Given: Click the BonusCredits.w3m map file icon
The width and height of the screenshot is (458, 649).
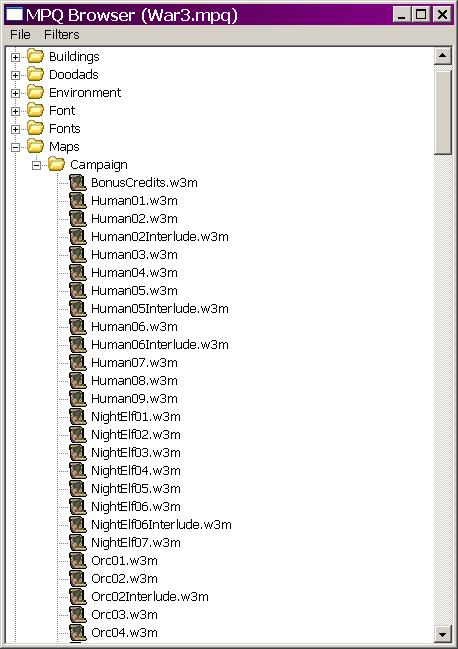Looking at the screenshot, I should (x=78, y=183).
